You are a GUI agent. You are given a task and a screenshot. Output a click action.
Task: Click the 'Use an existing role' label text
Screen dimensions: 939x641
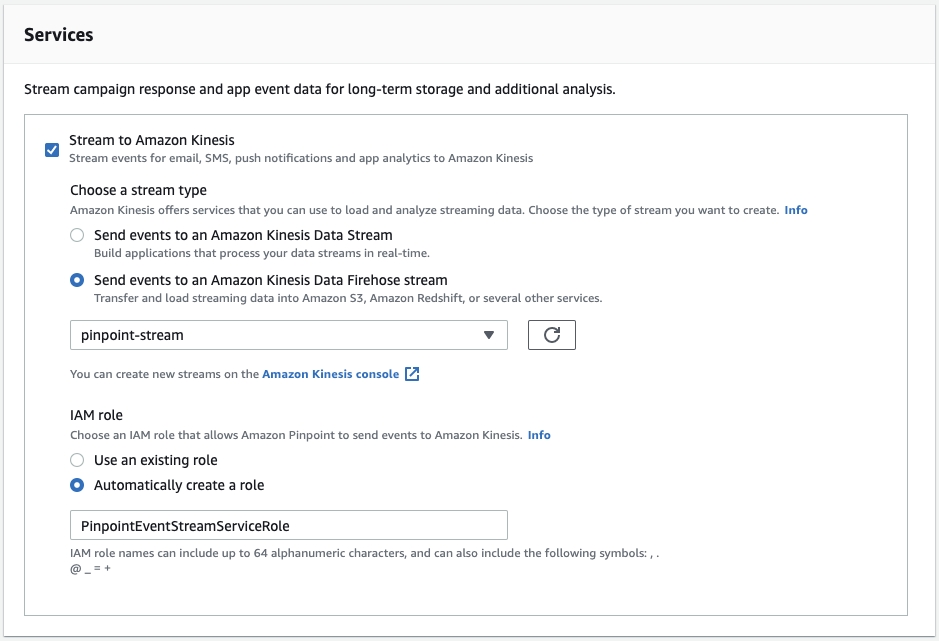pyautogui.click(x=155, y=460)
